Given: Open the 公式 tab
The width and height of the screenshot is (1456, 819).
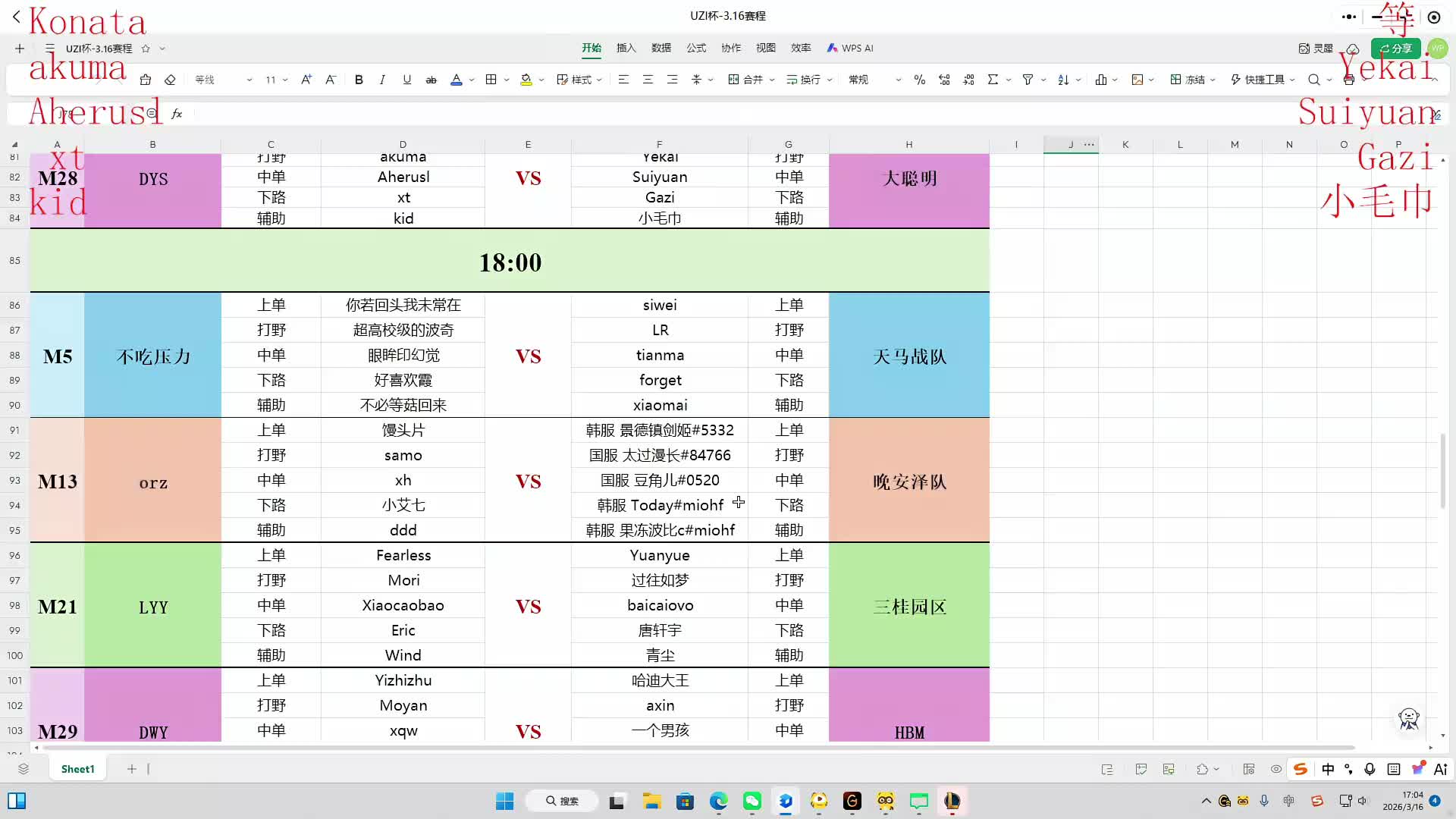Looking at the screenshot, I should coord(695,48).
